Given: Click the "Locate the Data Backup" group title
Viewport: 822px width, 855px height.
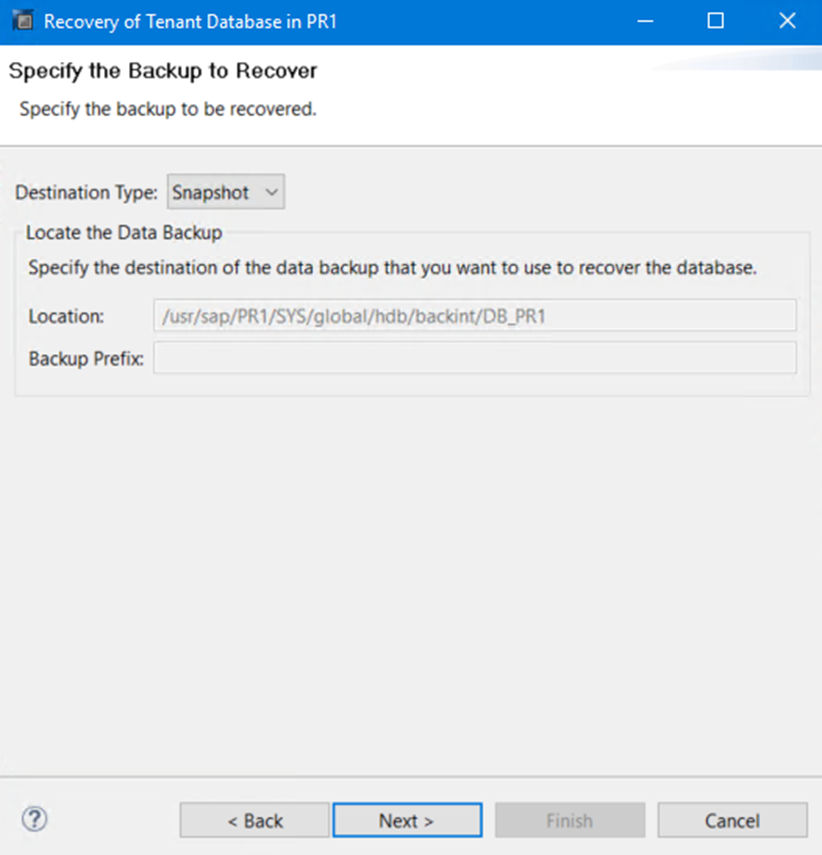Looking at the screenshot, I should click(x=124, y=233).
